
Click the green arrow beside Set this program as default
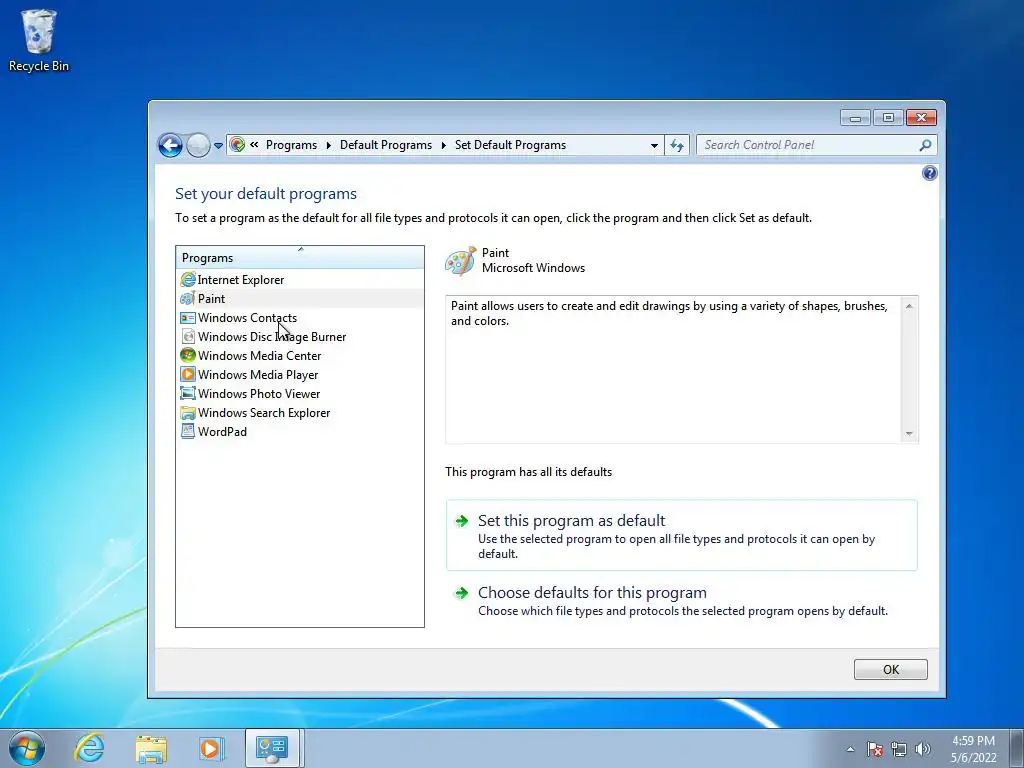coord(462,521)
